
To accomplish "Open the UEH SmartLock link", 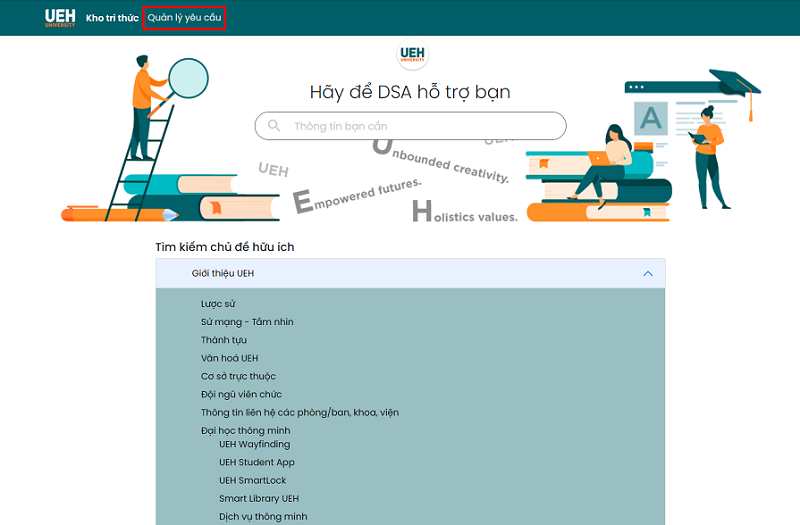I will tap(253, 481).
